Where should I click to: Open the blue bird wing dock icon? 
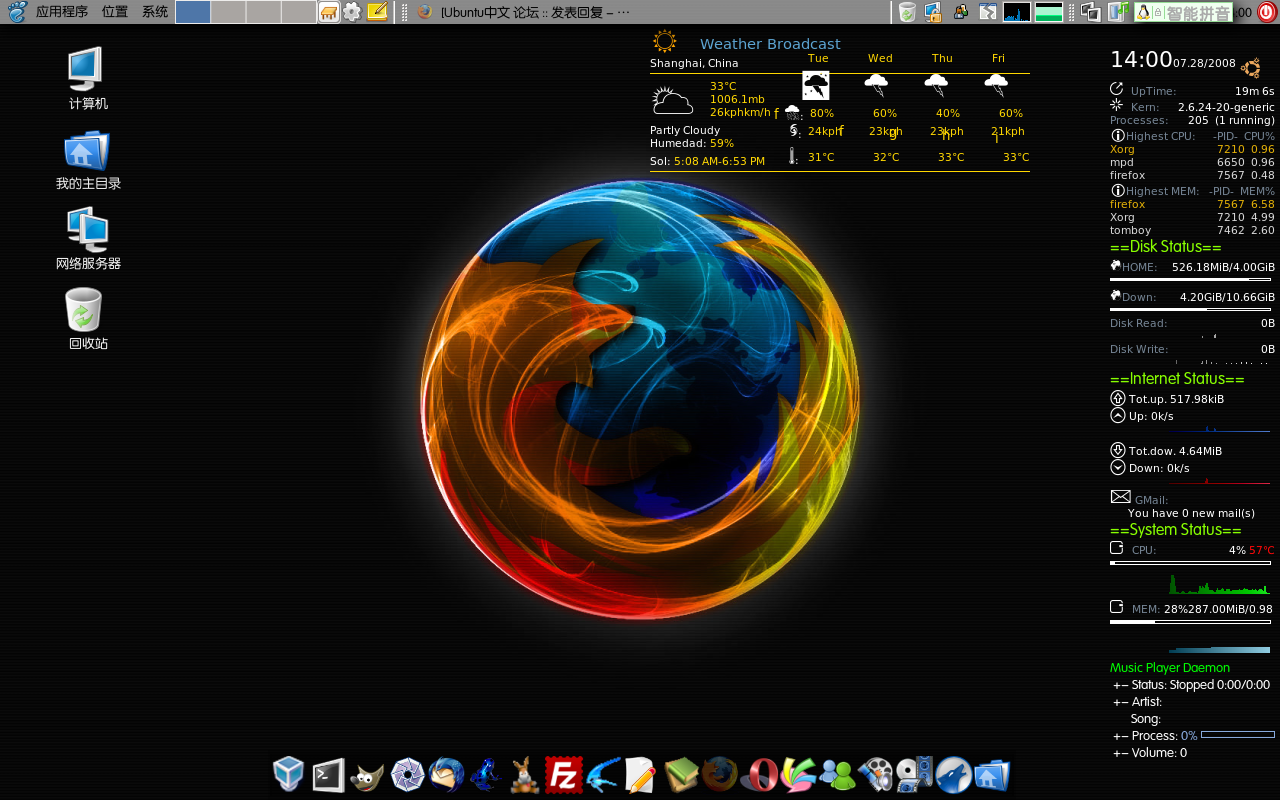pos(603,775)
